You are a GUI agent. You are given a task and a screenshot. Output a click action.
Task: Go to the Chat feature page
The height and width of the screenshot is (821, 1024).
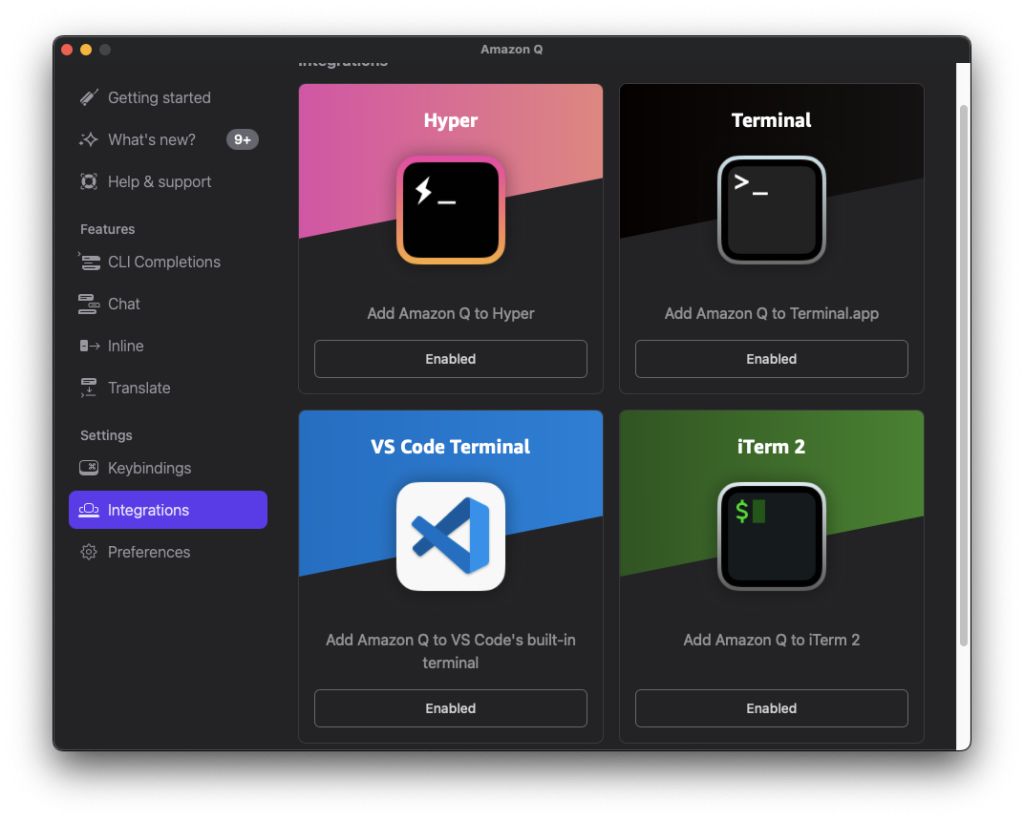pyautogui.click(x=124, y=304)
